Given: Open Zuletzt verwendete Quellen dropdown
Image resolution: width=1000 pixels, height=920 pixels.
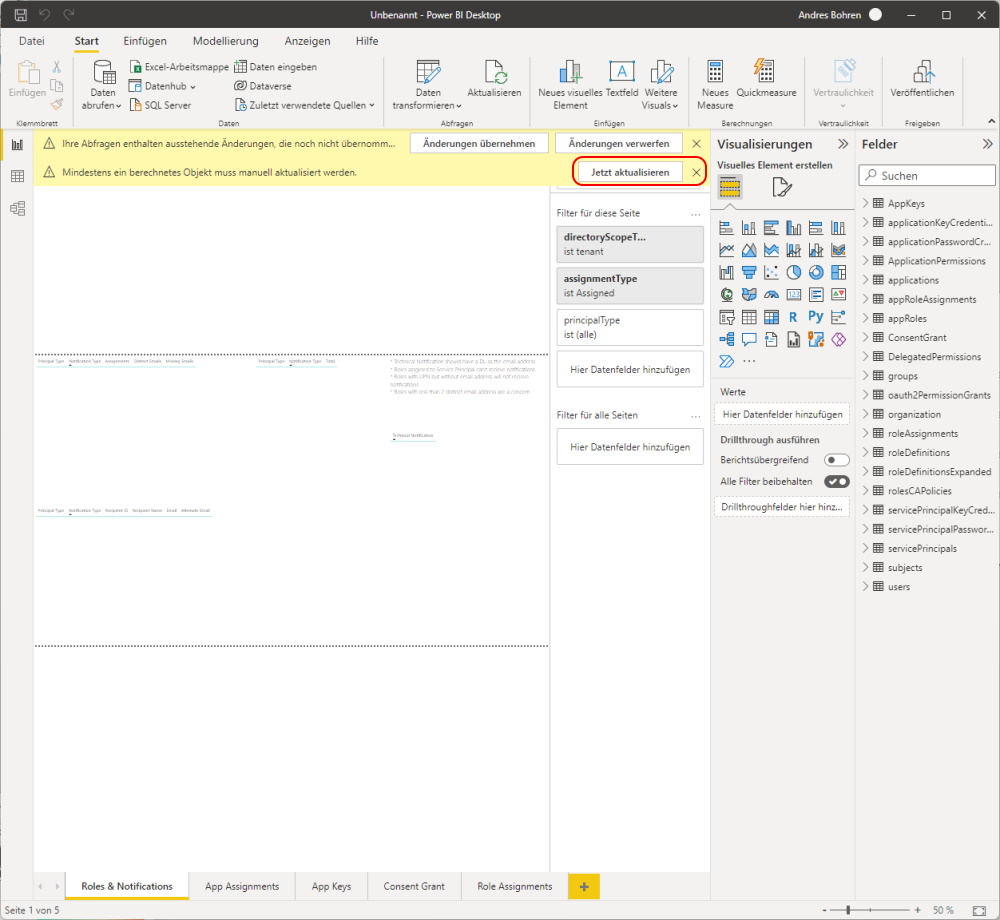Looking at the screenshot, I should click(x=305, y=105).
